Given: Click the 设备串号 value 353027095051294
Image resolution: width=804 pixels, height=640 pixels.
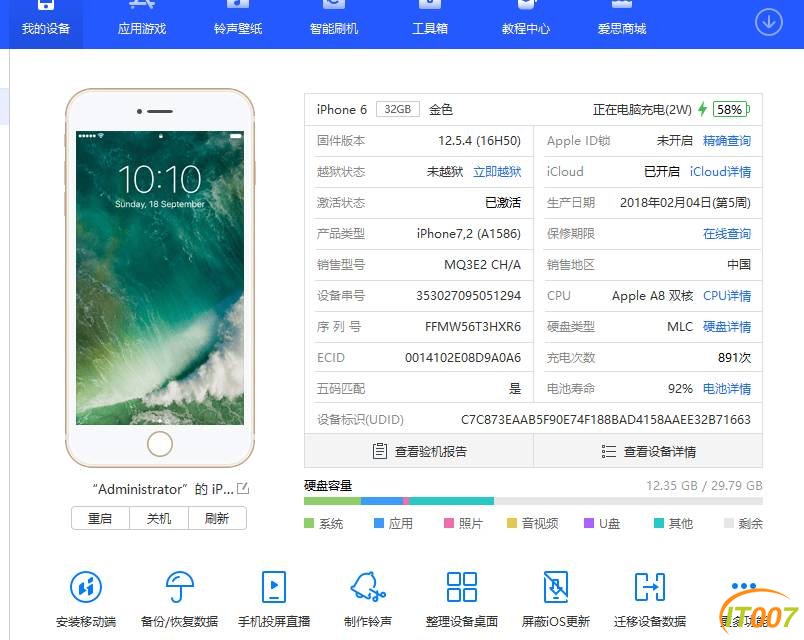Looking at the screenshot, I should coord(469,296).
